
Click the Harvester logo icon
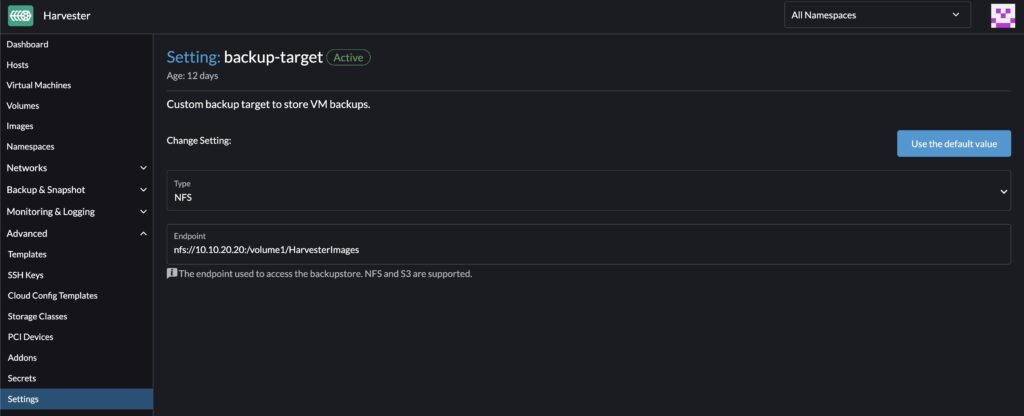click(x=20, y=16)
